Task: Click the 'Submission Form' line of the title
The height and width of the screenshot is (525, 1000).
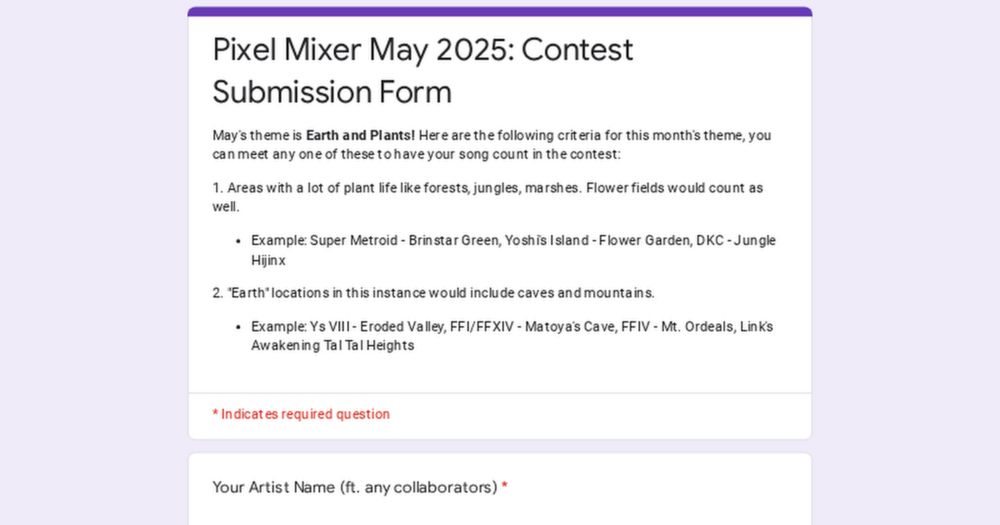Action: [x=332, y=92]
